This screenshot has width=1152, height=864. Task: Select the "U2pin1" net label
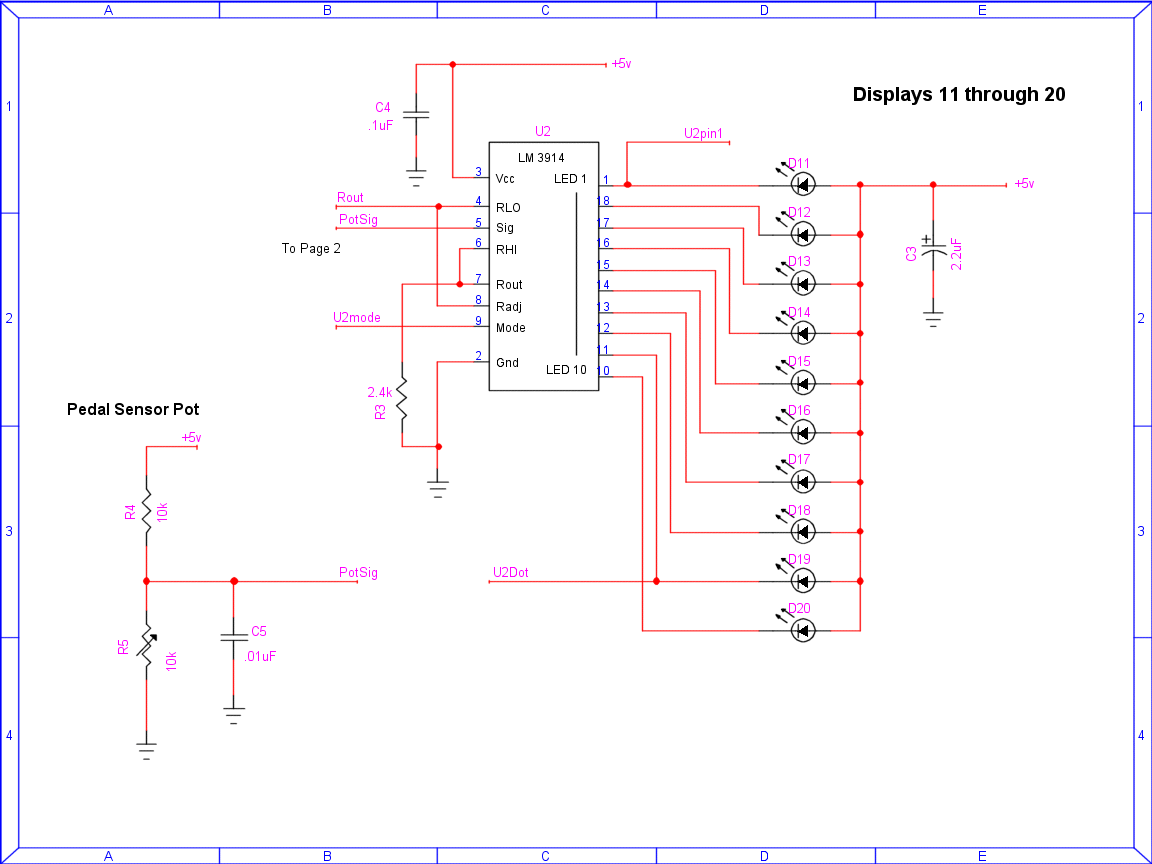(x=703, y=134)
